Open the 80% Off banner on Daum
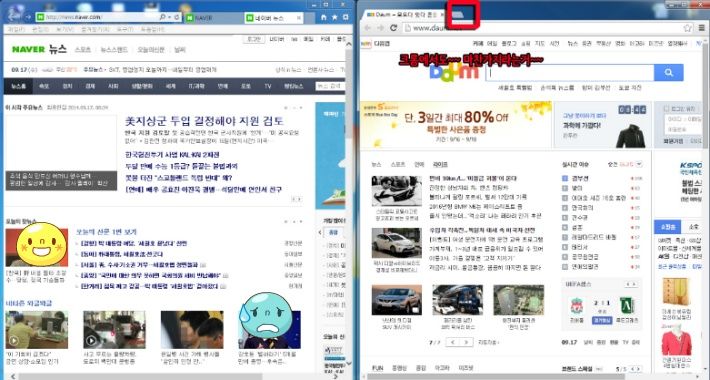Screen dimensions: 710x380 [x=456, y=125]
